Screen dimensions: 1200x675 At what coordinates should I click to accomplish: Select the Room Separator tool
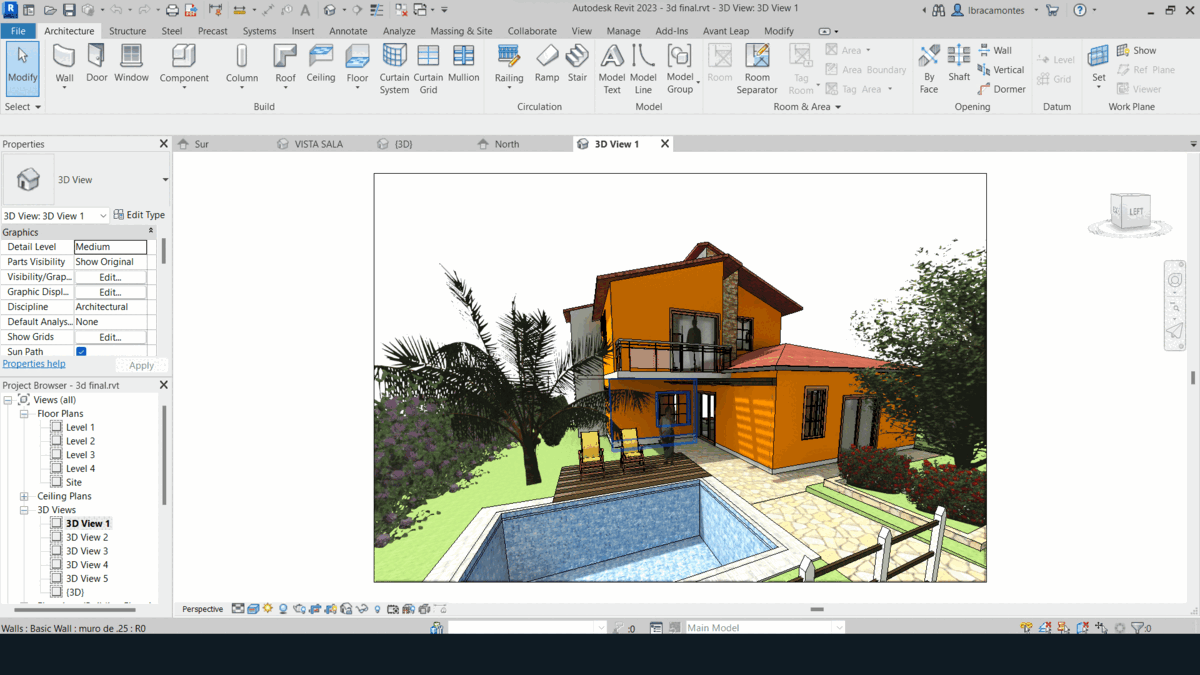click(x=757, y=69)
